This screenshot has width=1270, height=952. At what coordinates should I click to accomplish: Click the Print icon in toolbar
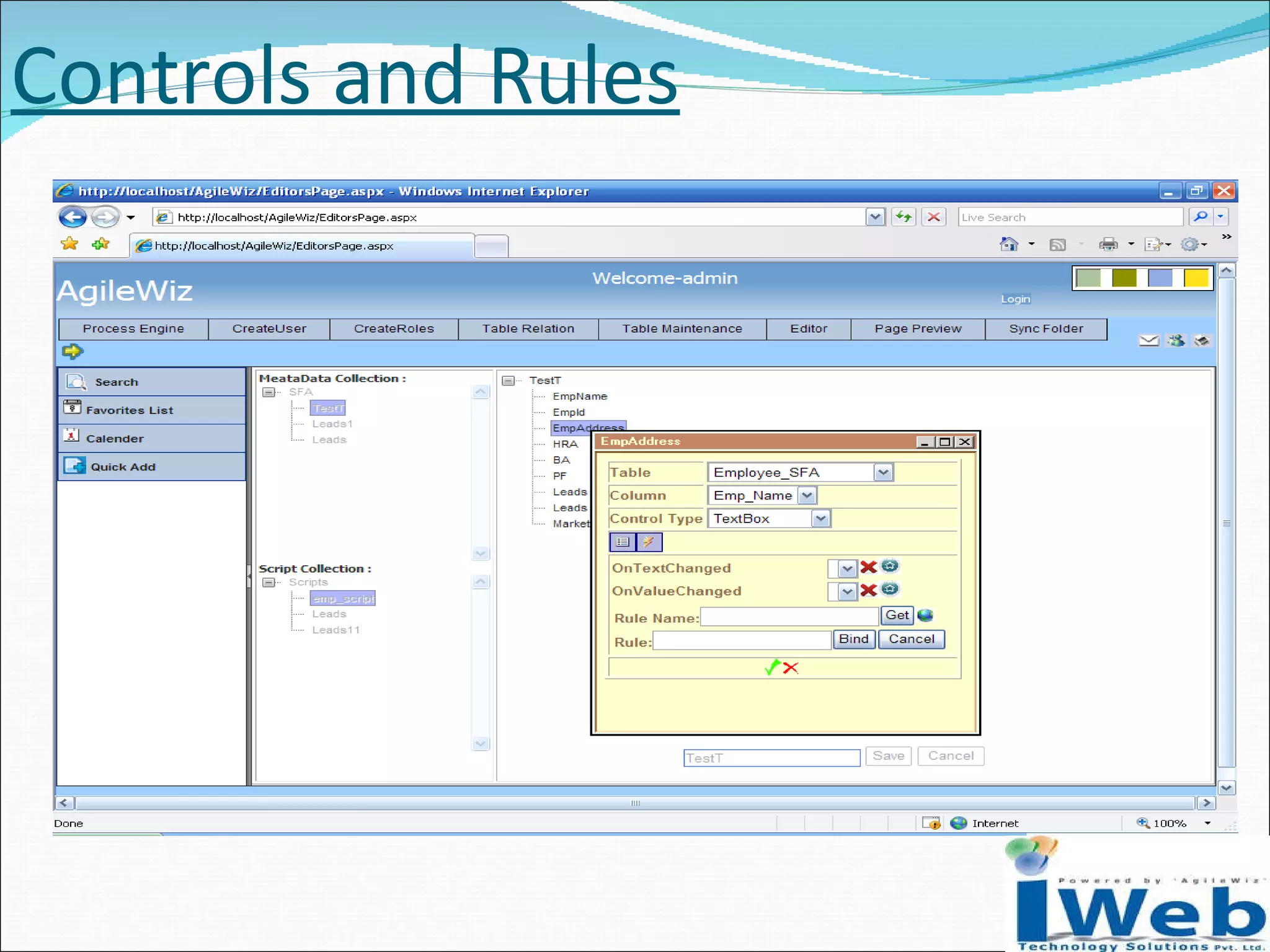[x=1108, y=244]
